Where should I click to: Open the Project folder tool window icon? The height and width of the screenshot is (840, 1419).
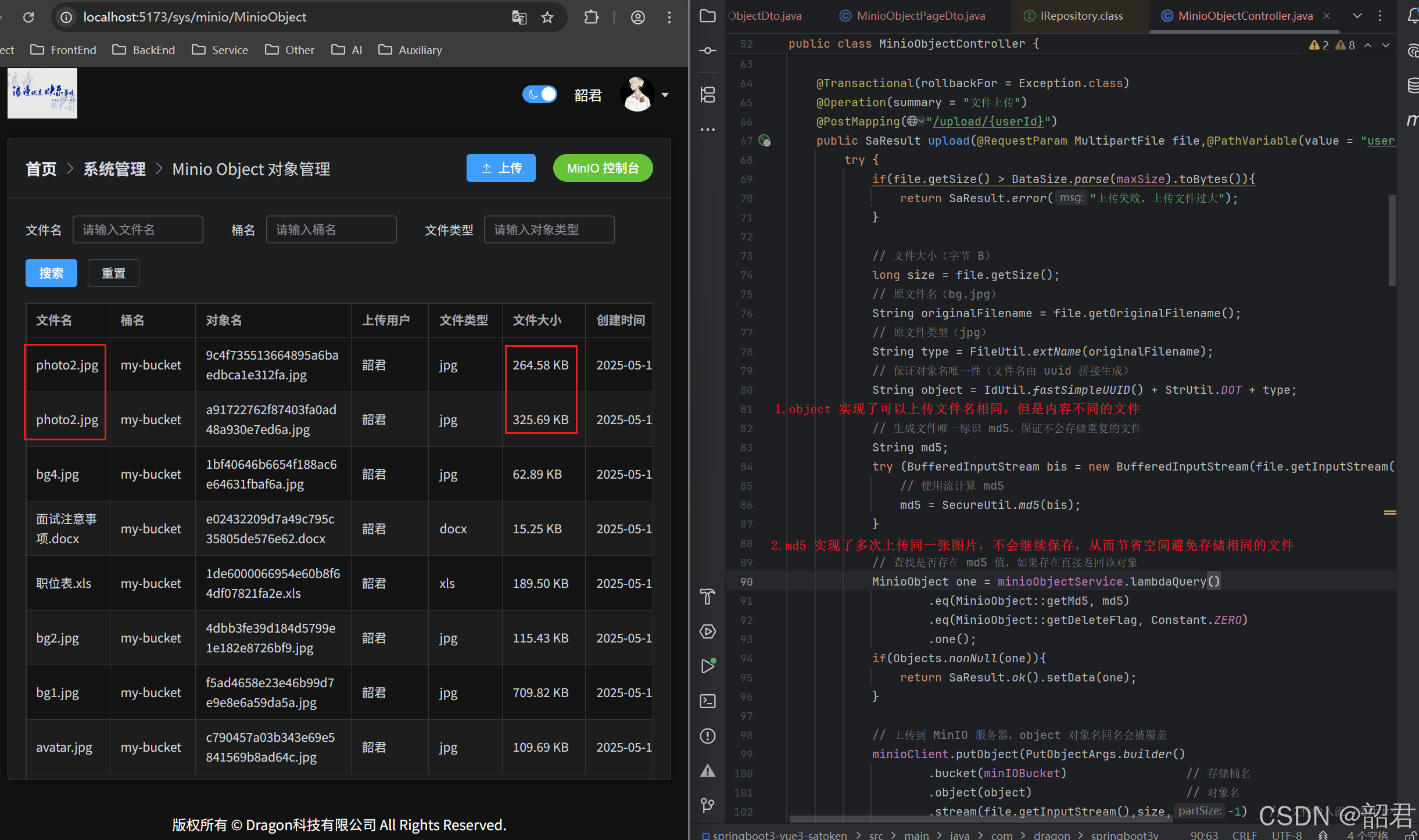pyautogui.click(x=707, y=16)
